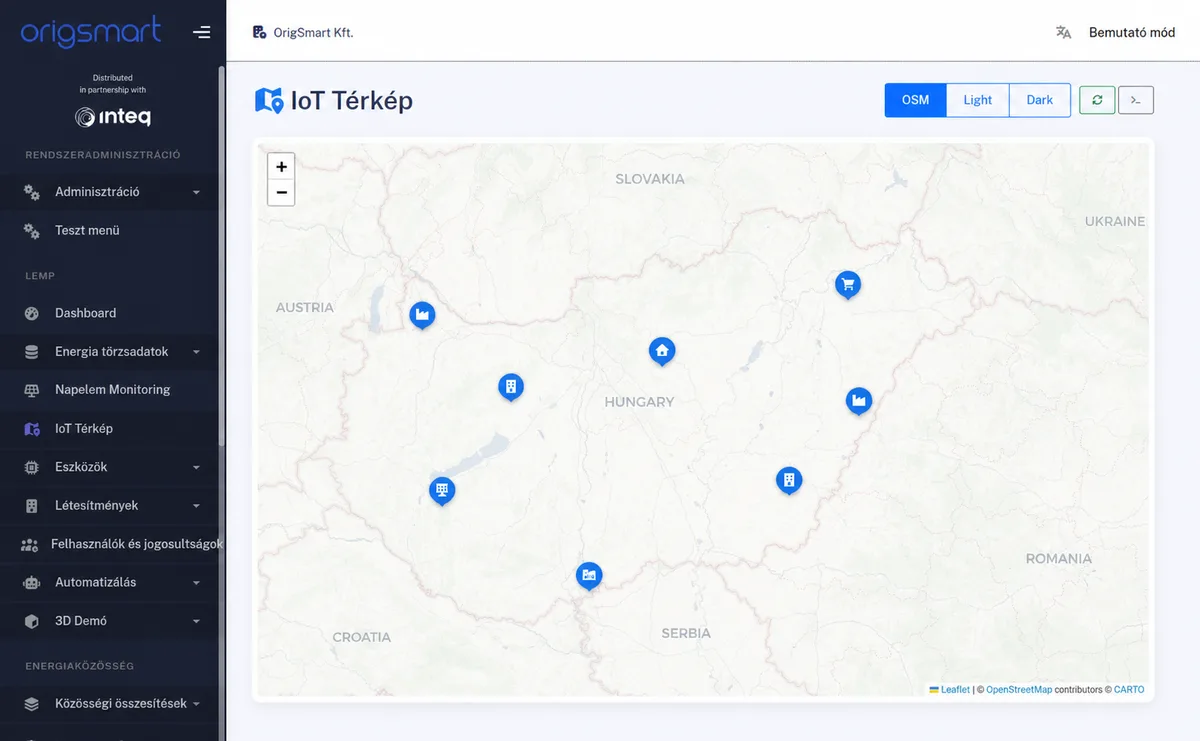1200x741 pixels.
Task: Click the Közösségi összesítések layers icon
Action: click(x=32, y=704)
